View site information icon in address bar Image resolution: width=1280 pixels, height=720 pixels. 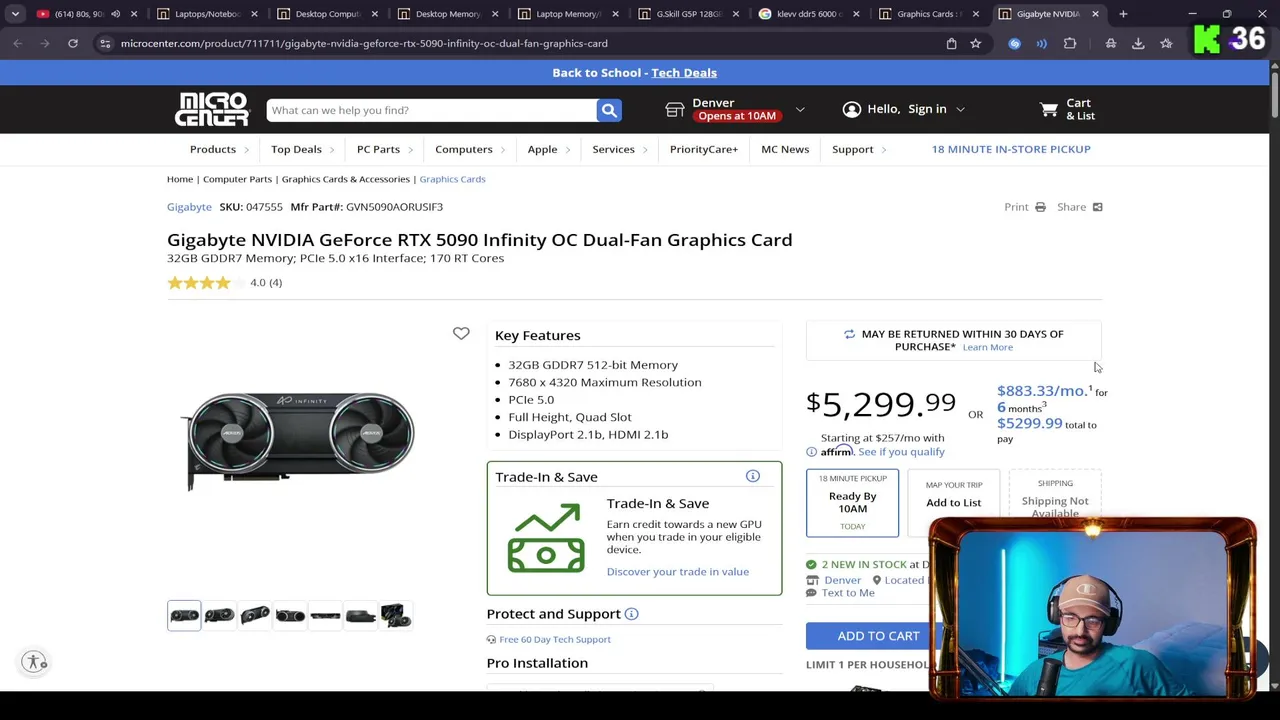pos(105,43)
